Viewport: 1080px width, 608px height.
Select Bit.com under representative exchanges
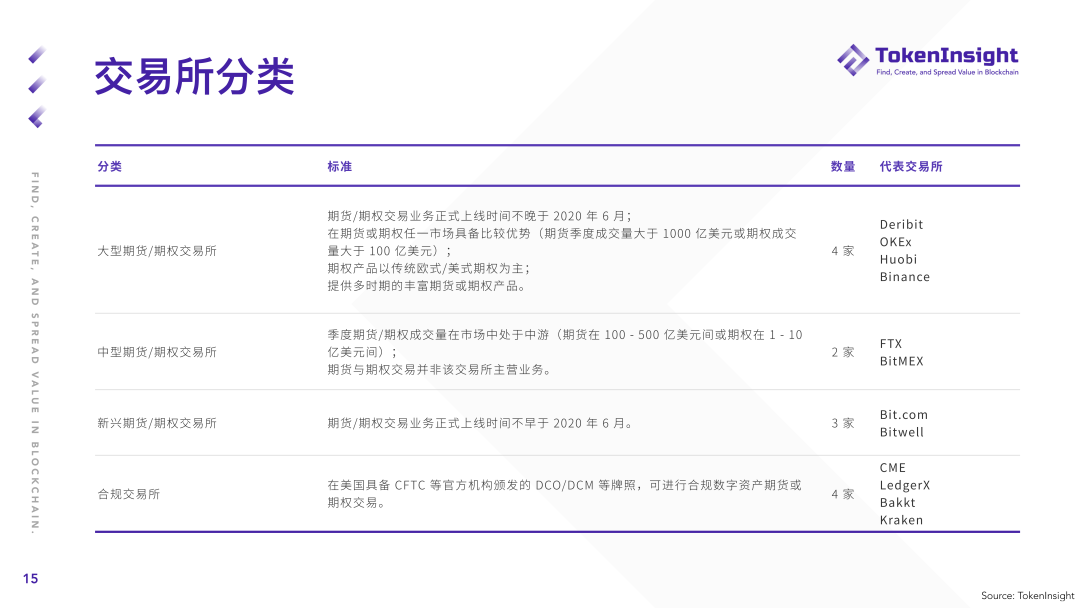(x=902, y=414)
